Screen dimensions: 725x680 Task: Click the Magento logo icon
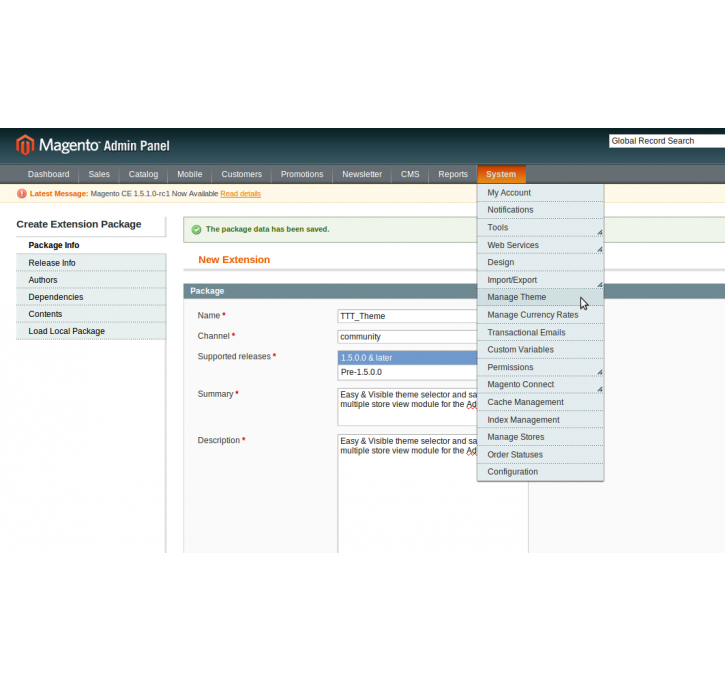25,145
